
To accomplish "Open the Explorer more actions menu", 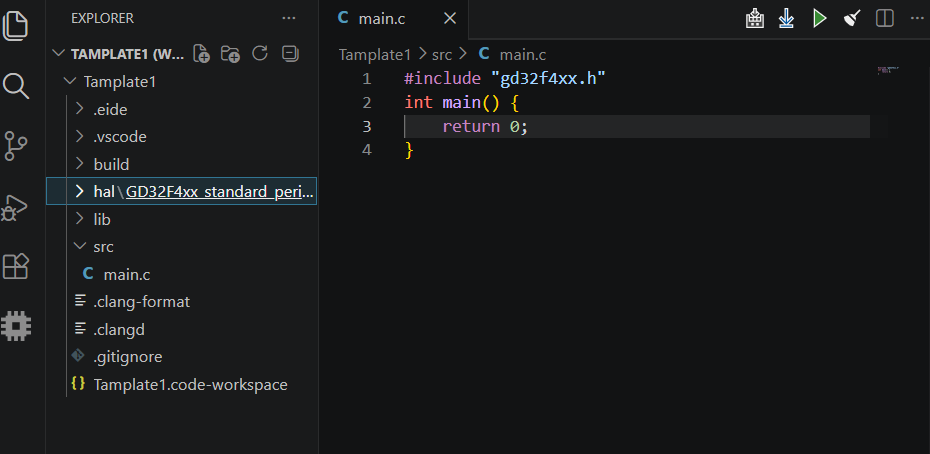I will (x=289, y=18).
